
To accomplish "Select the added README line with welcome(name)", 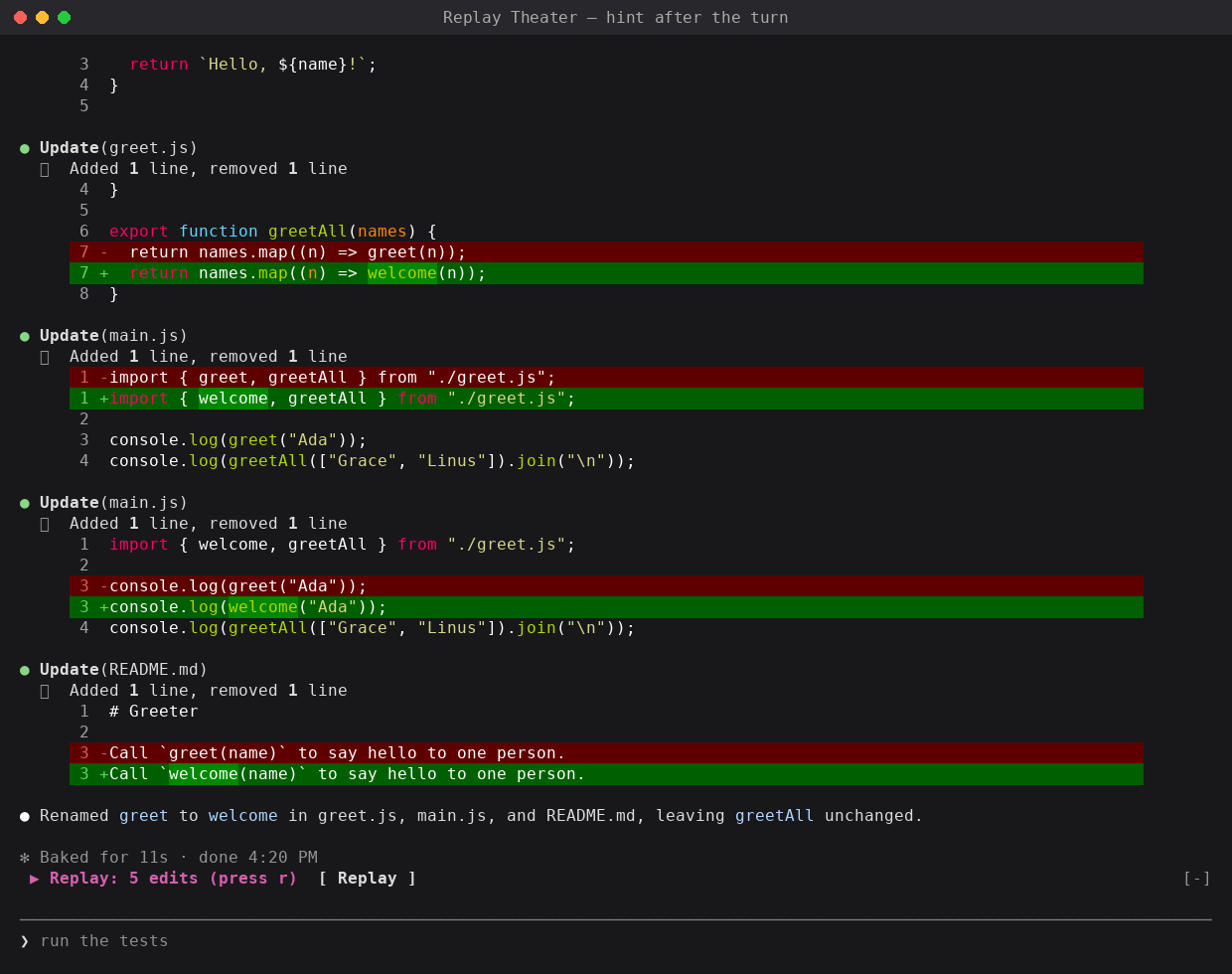I will tap(606, 774).
